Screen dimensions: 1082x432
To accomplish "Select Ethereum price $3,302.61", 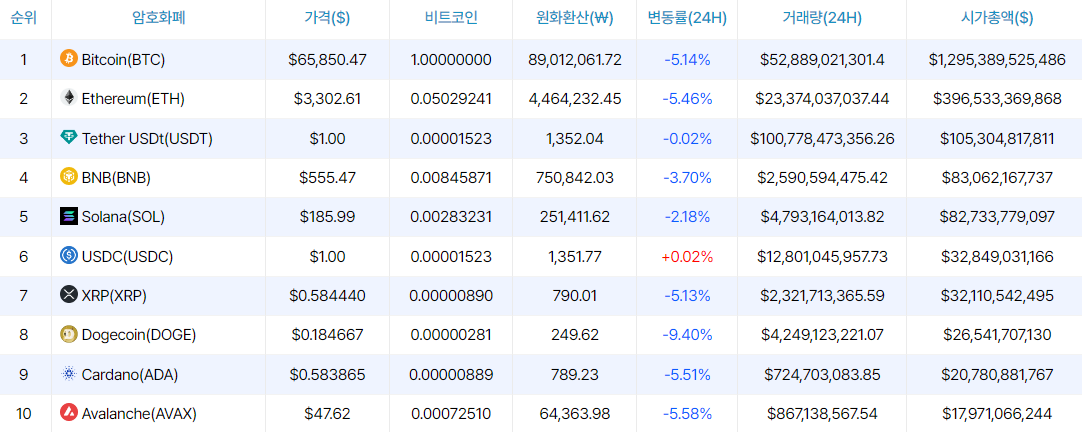I will pos(327,99).
